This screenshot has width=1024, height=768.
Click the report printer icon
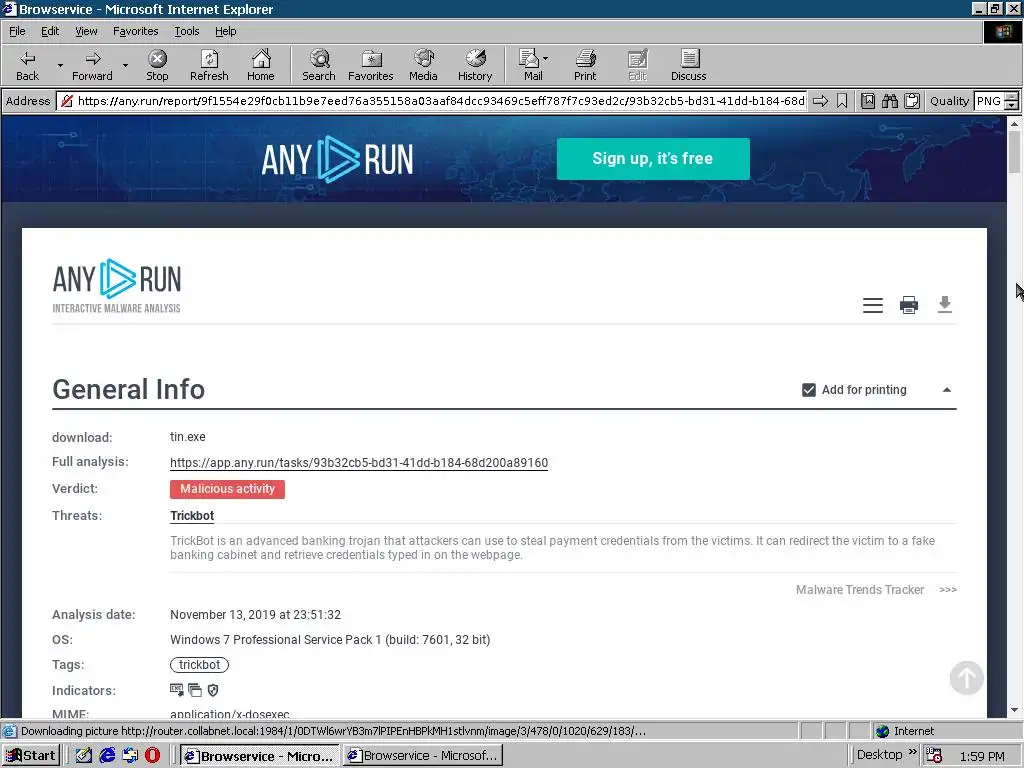pos(908,305)
